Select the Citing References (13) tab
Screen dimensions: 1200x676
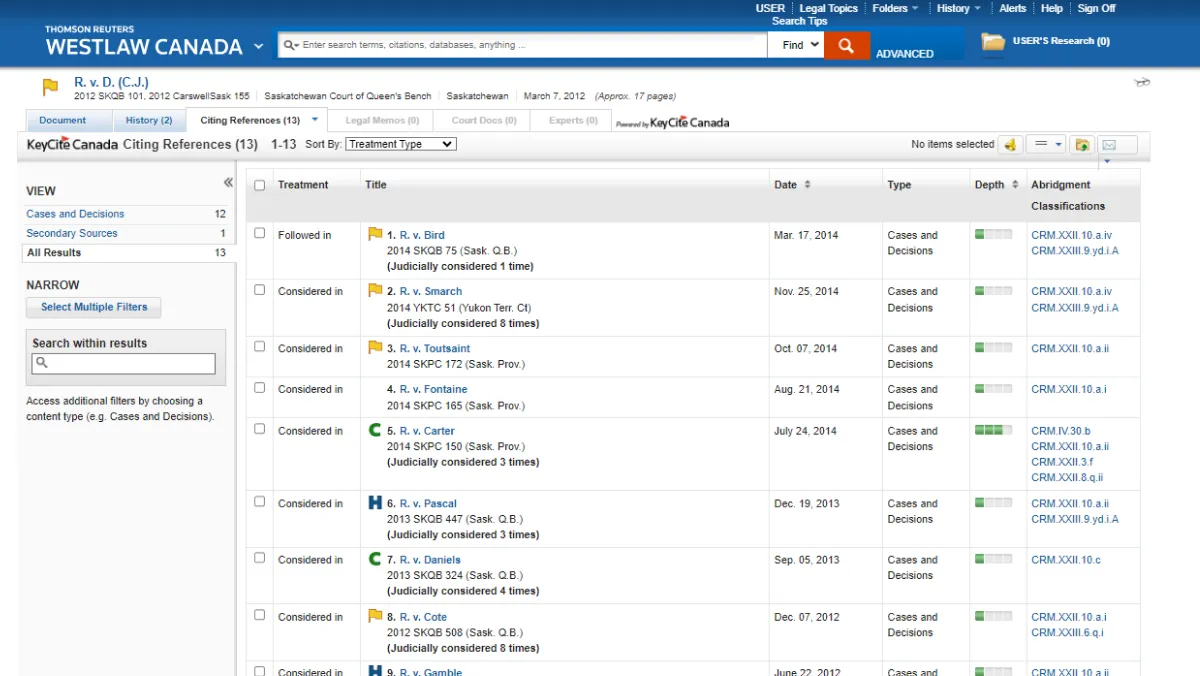coord(250,120)
